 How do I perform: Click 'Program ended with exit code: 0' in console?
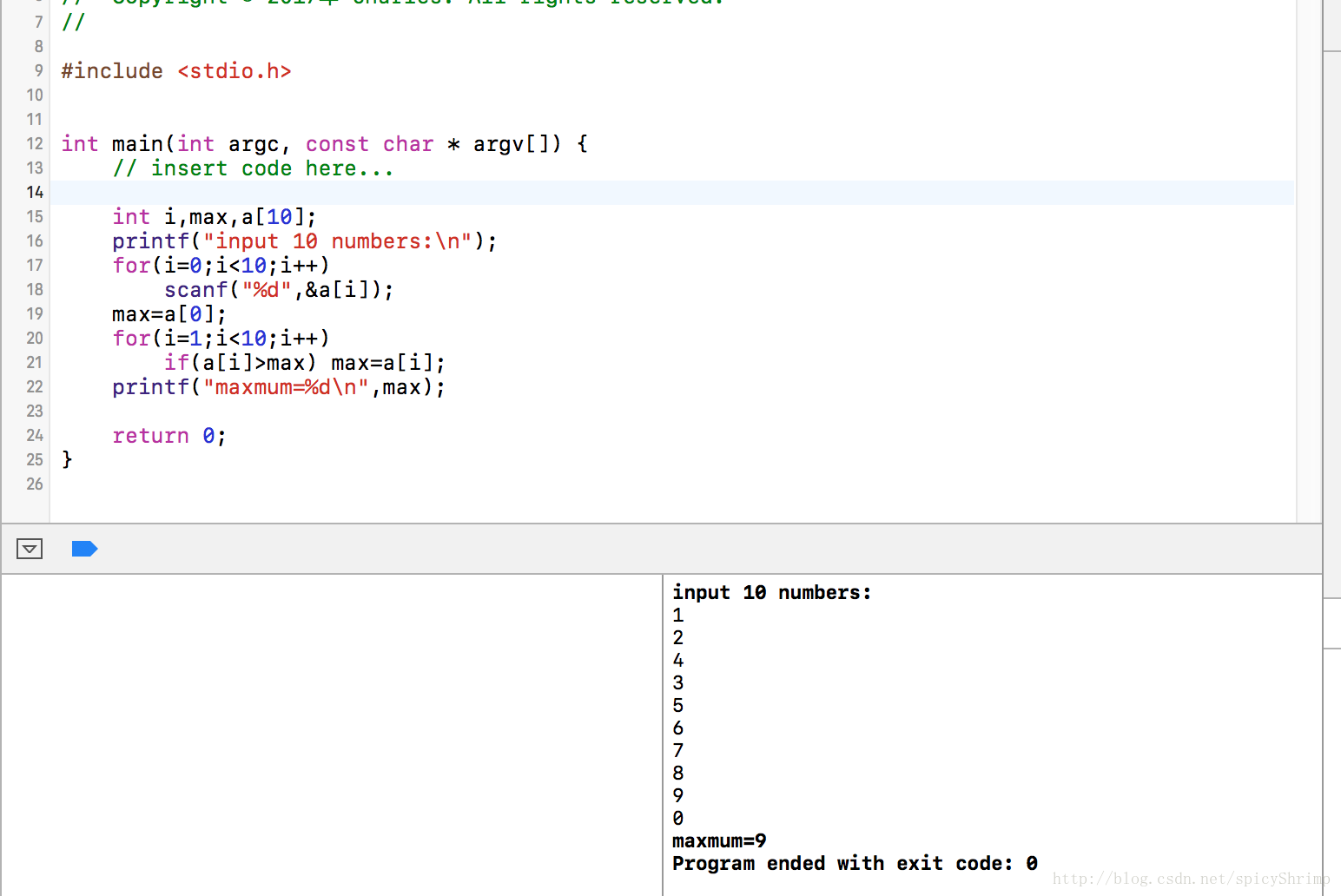(855, 863)
